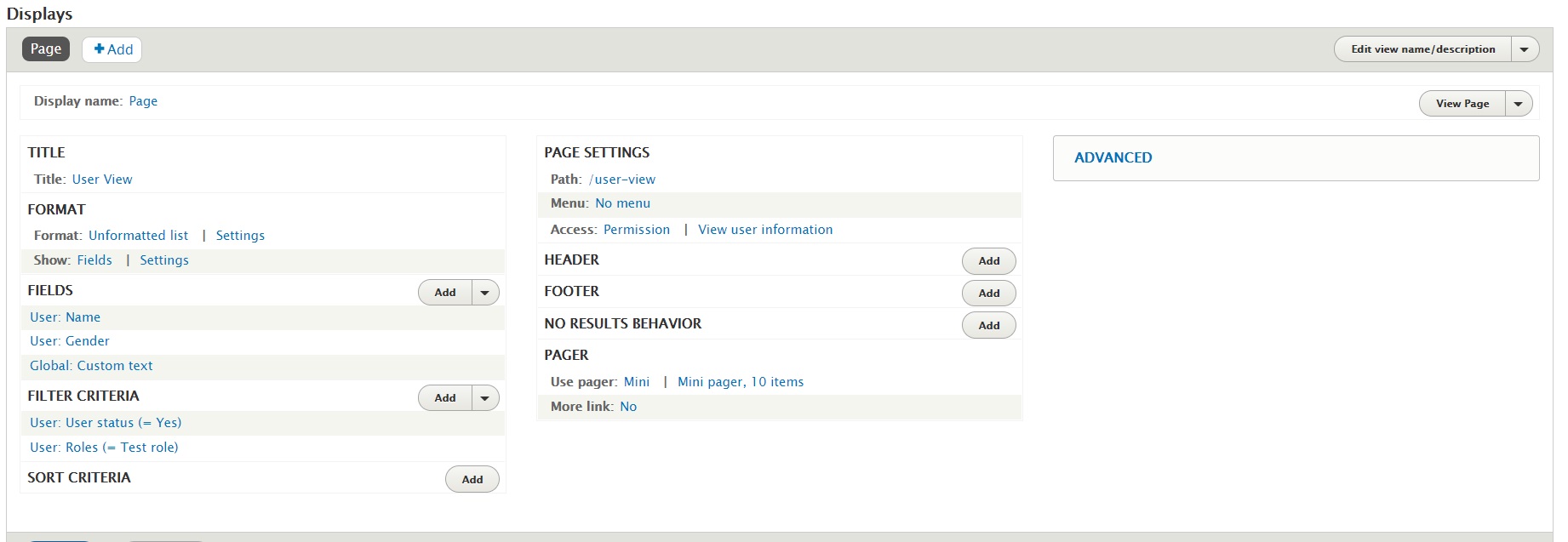Expand the View Page dropdown arrow

pyautogui.click(x=1518, y=104)
